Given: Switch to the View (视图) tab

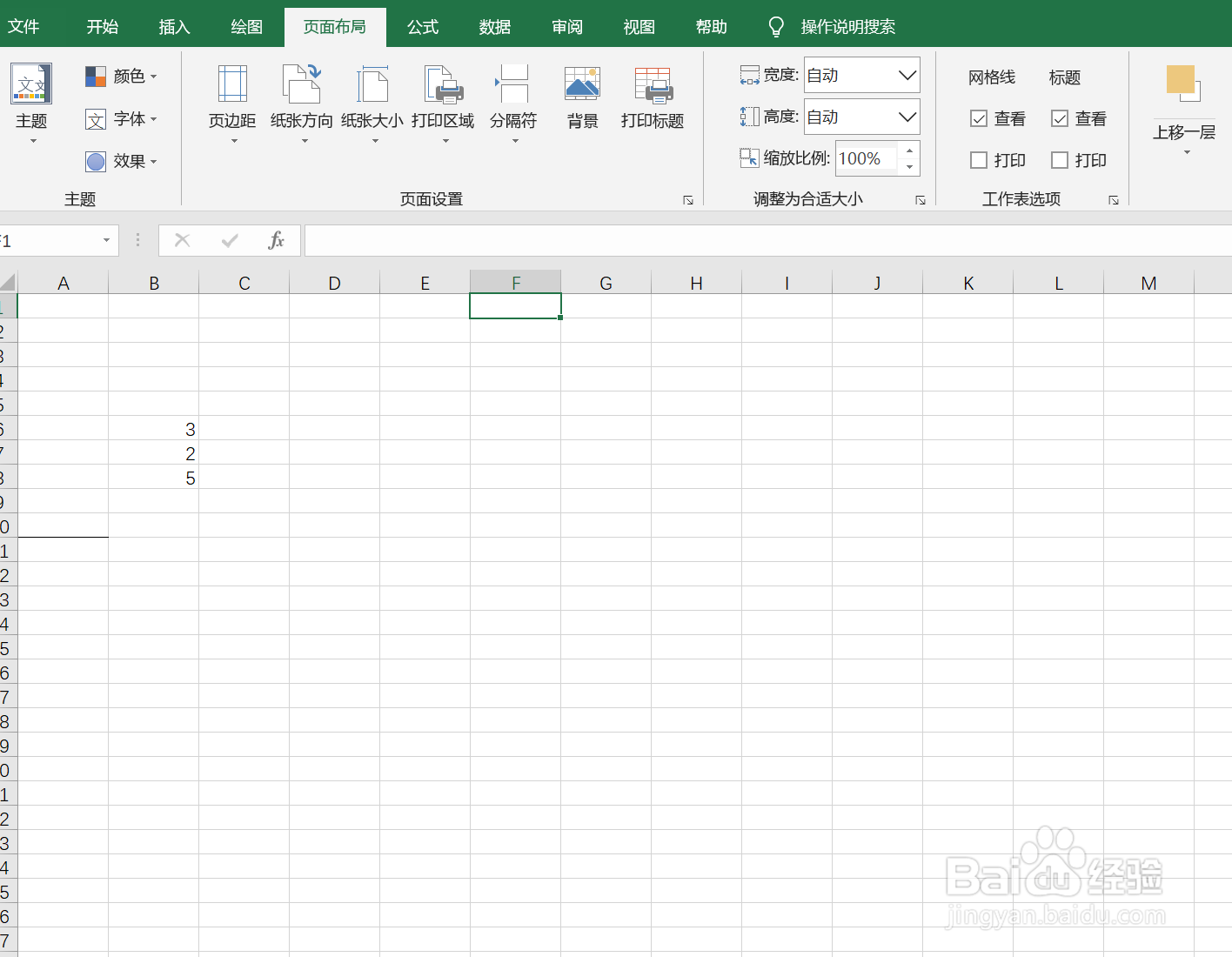Looking at the screenshot, I should pyautogui.click(x=639, y=27).
